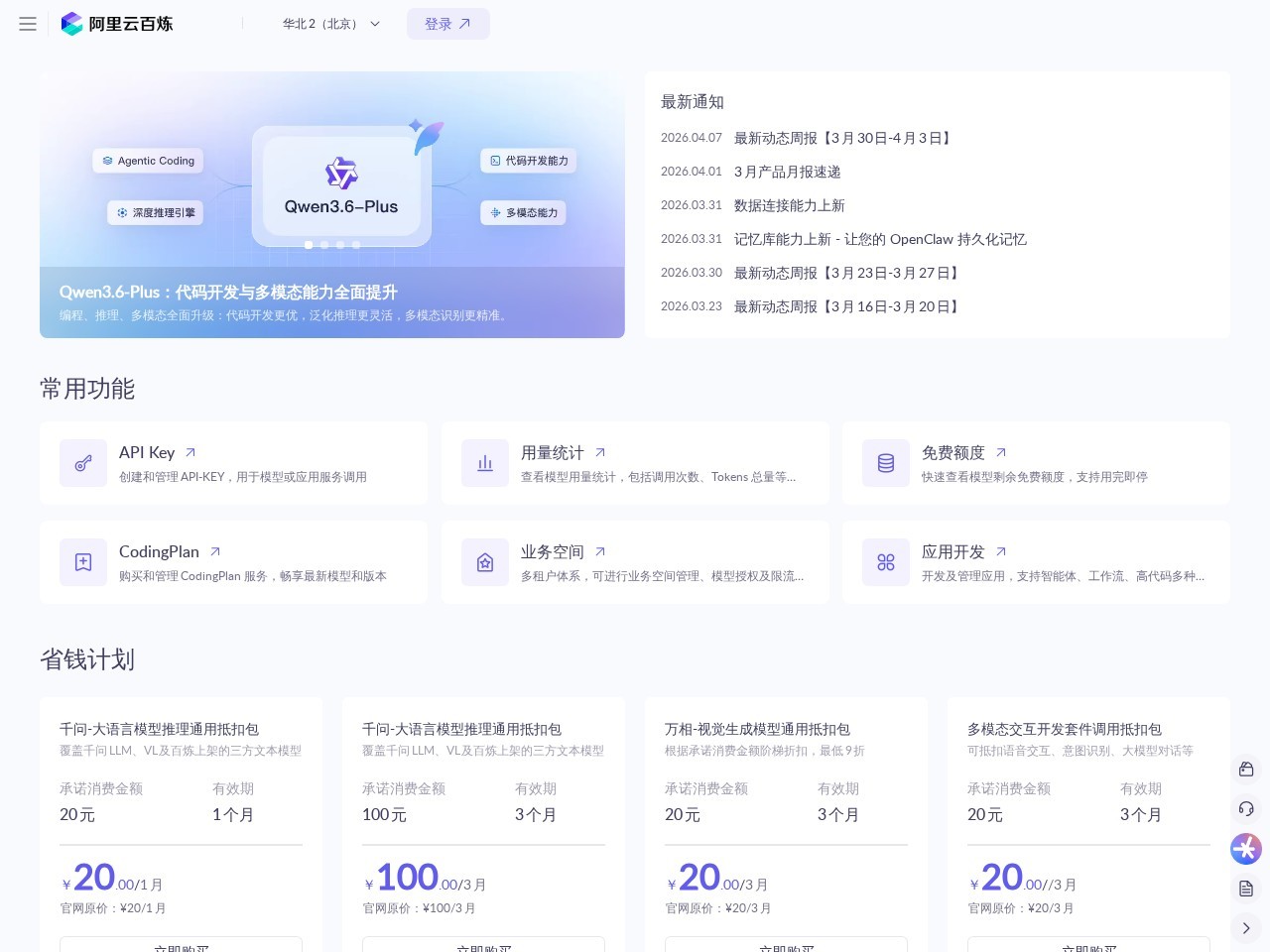Click the arrow next to API Key

click(190, 452)
